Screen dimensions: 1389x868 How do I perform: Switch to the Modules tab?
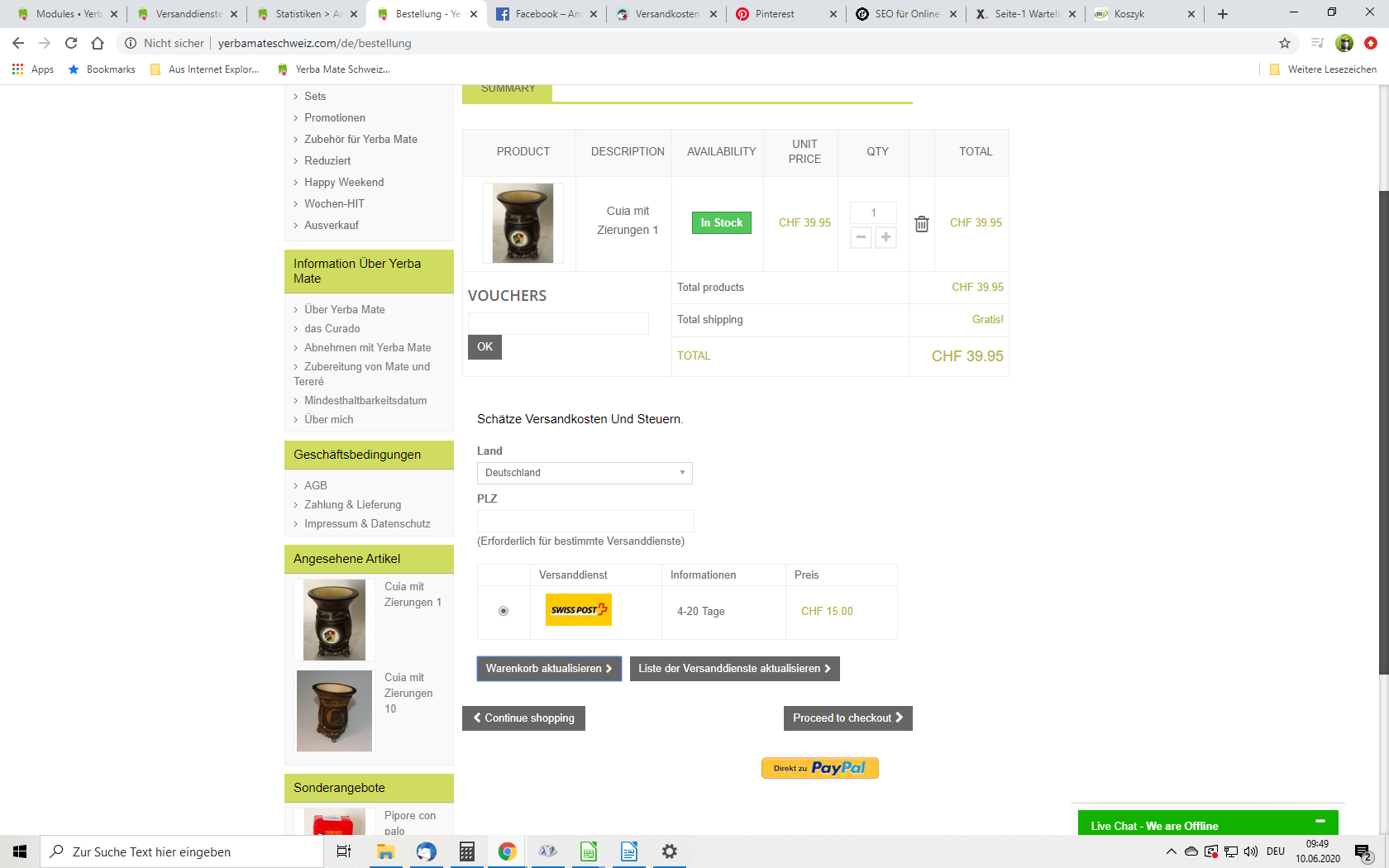coord(68,14)
